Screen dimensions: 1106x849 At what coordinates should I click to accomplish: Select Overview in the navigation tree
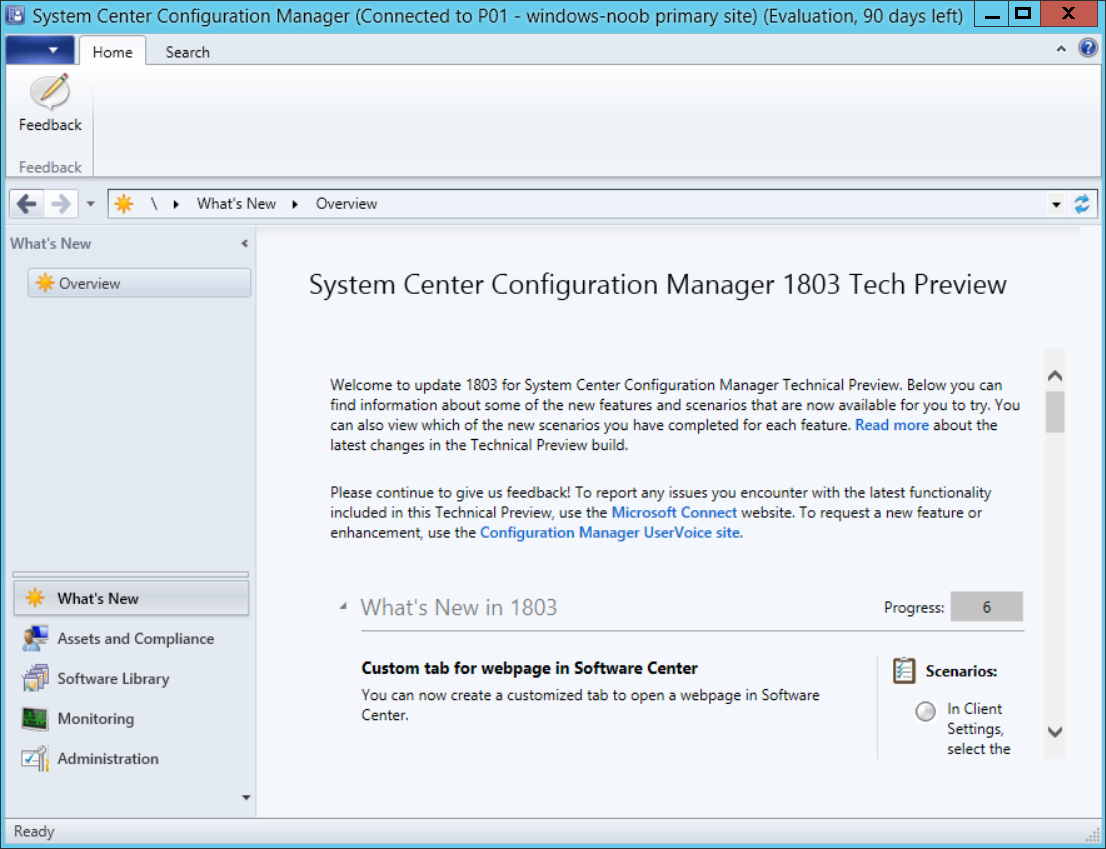(x=139, y=283)
